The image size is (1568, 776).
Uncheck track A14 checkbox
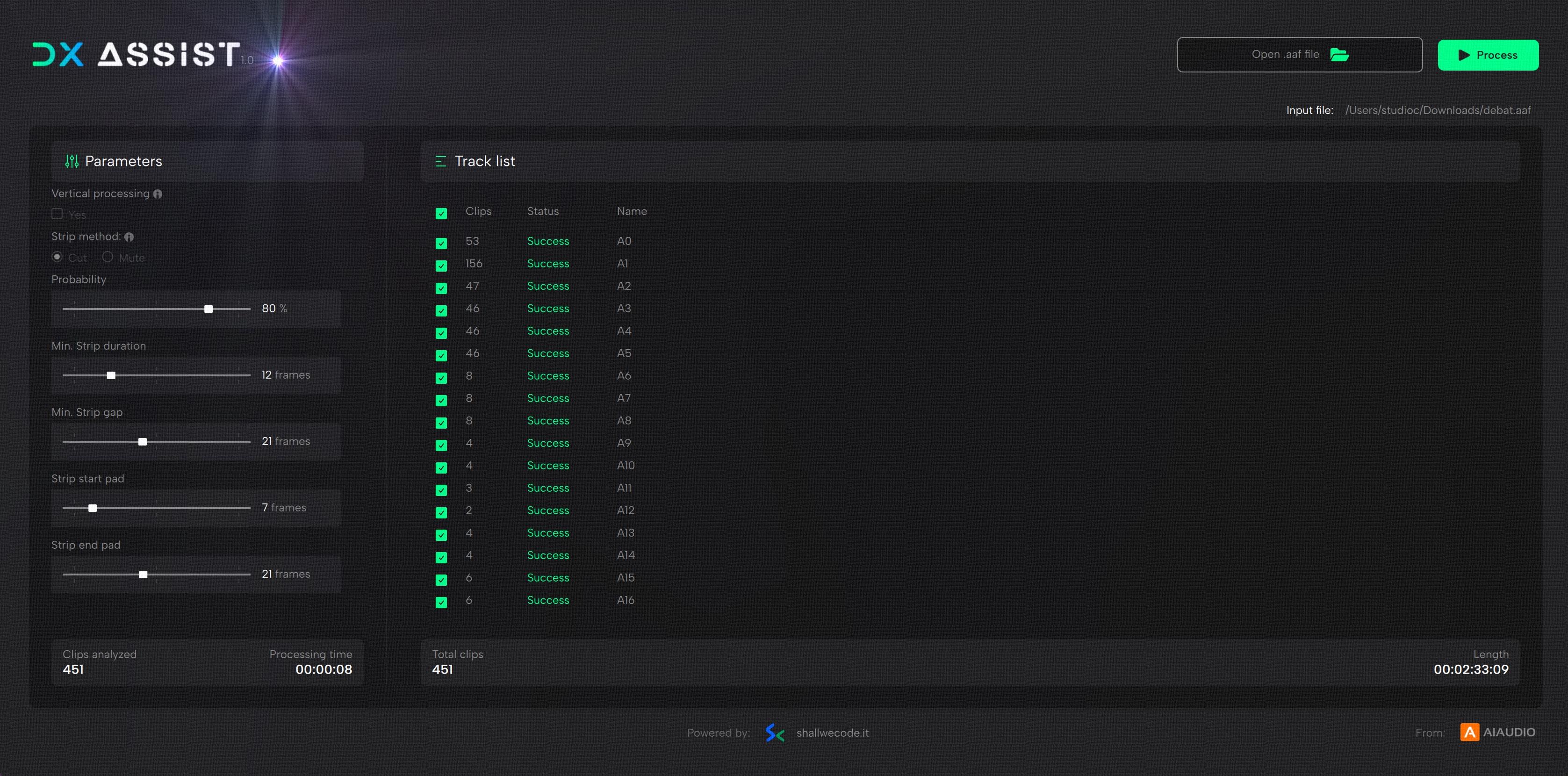[x=441, y=558]
